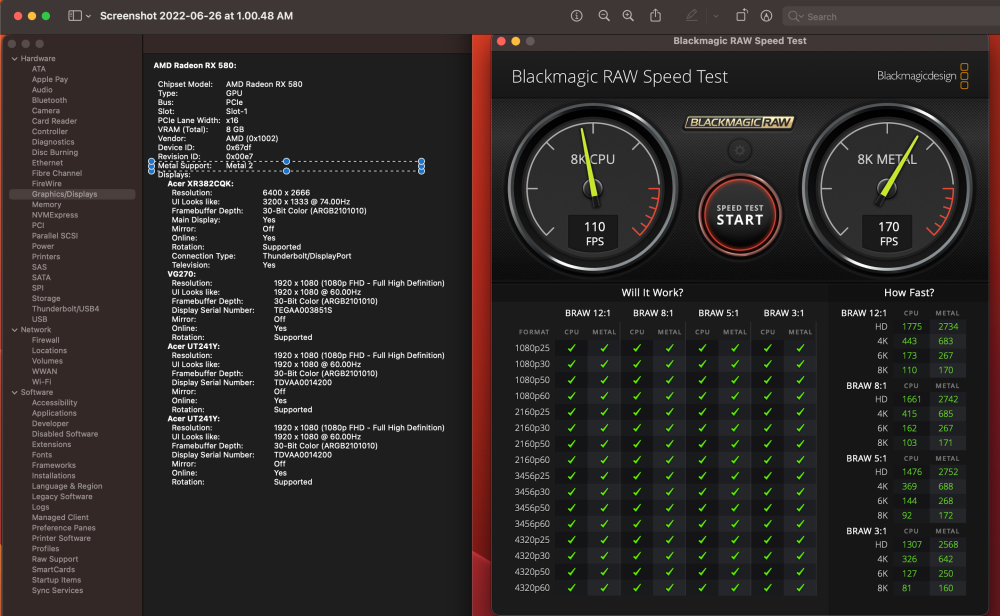Rotate the image with toolbar button
Image resolution: width=1000 pixels, height=616 pixels.
[741, 15]
